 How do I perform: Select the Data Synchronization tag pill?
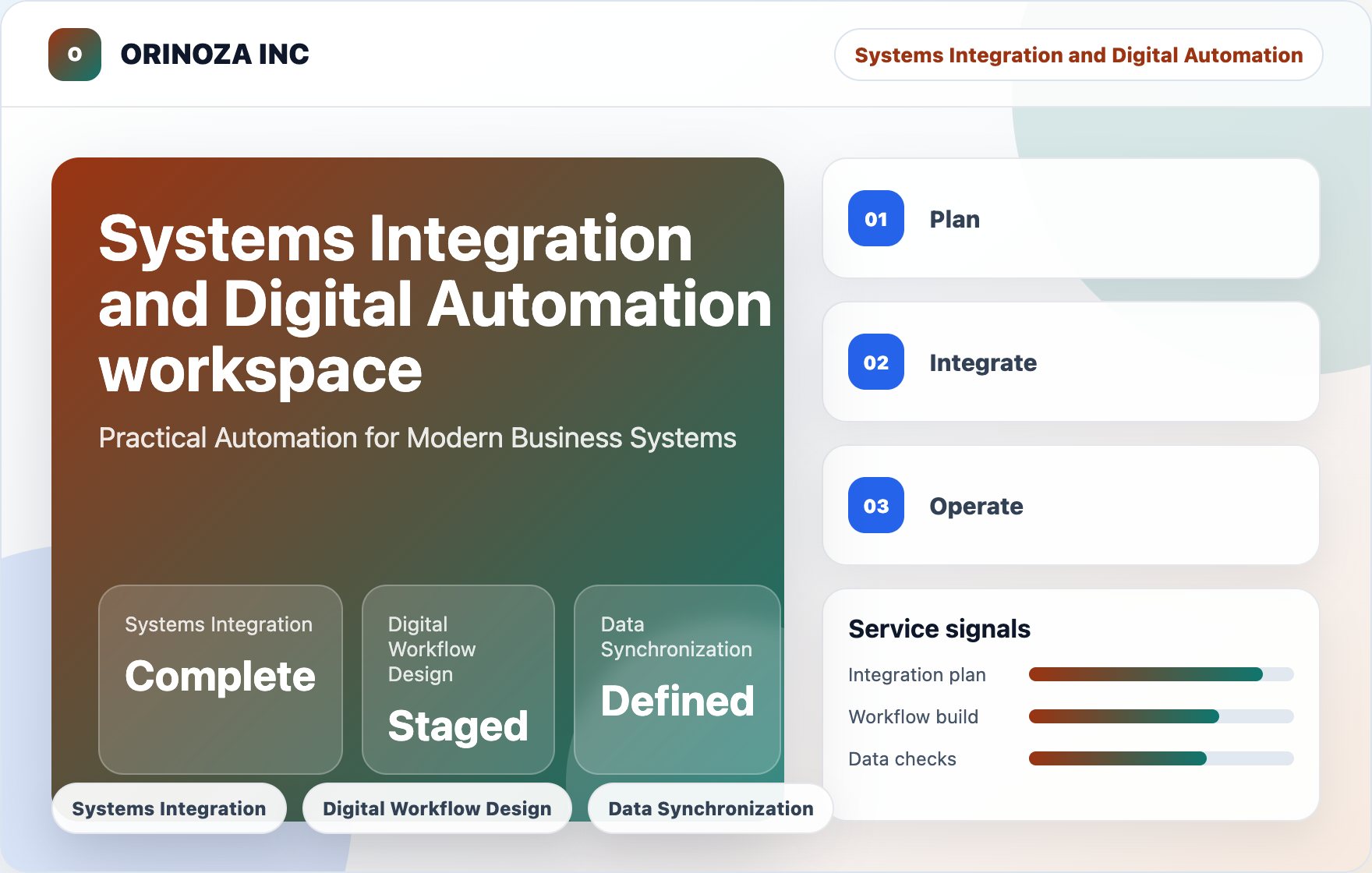[711, 808]
